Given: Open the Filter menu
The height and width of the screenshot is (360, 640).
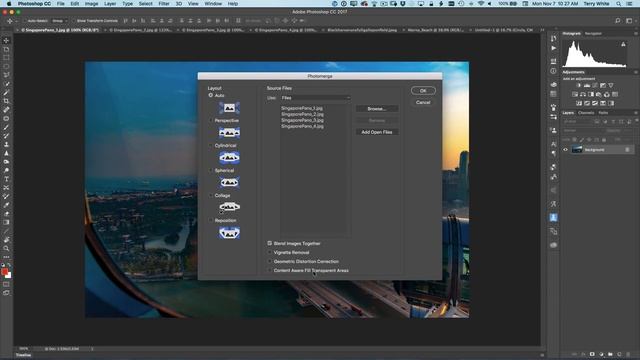Looking at the screenshot, I should point(164,4).
